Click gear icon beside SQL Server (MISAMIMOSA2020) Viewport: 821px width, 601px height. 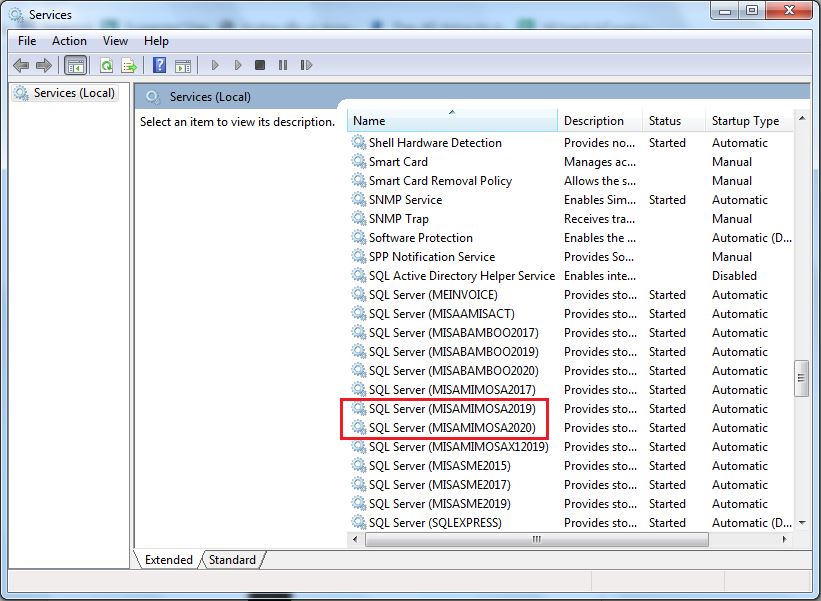(x=359, y=428)
